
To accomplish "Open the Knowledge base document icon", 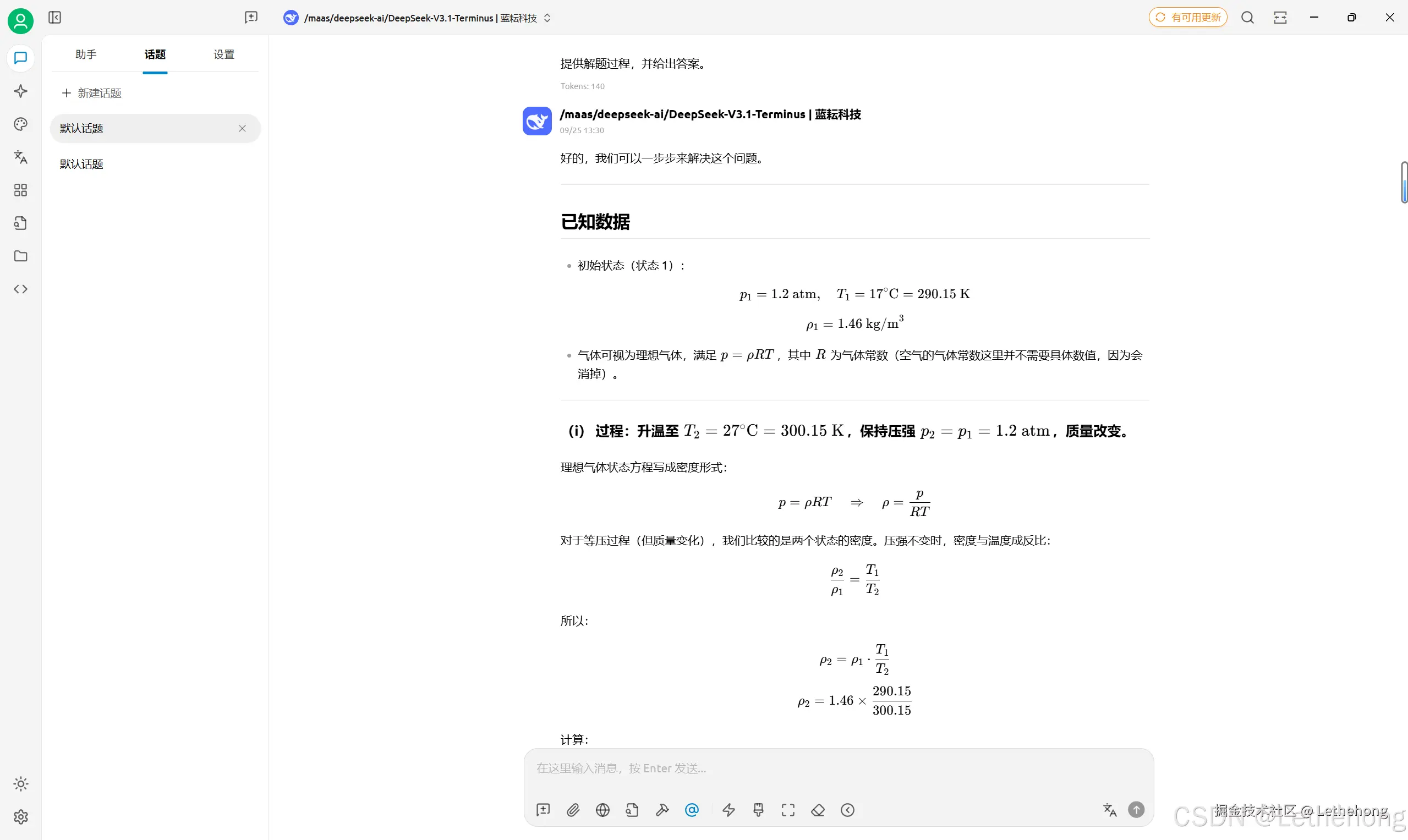I will tap(20, 223).
